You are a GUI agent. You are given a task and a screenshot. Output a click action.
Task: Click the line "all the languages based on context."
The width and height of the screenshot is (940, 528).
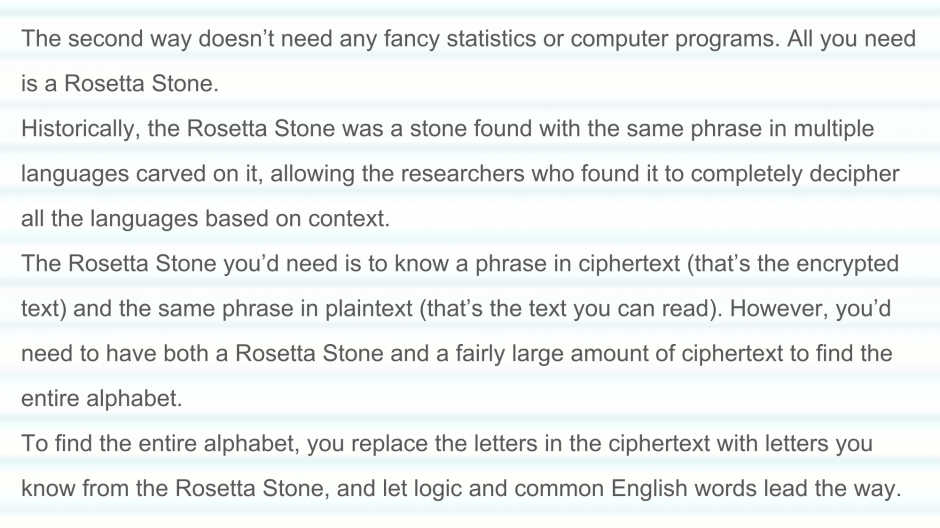(x=205, y=219)
